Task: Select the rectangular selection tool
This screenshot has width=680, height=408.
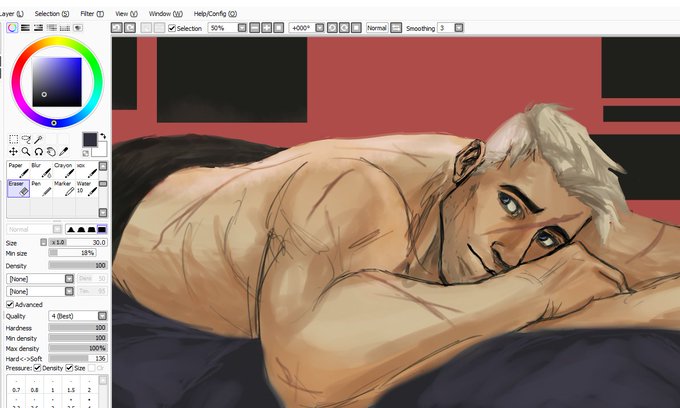Action: [x=13, y=139]
